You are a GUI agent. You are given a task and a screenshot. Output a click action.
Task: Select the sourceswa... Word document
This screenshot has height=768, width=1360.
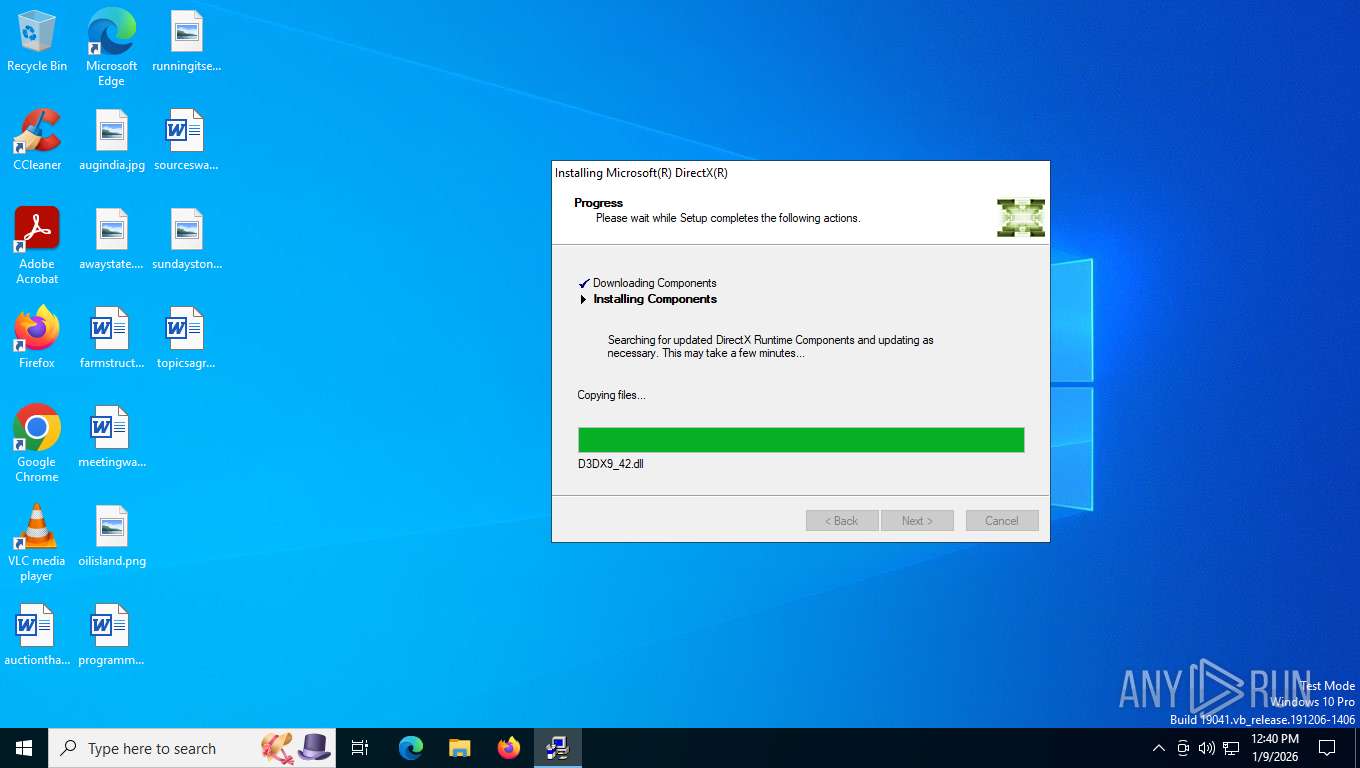186,140
